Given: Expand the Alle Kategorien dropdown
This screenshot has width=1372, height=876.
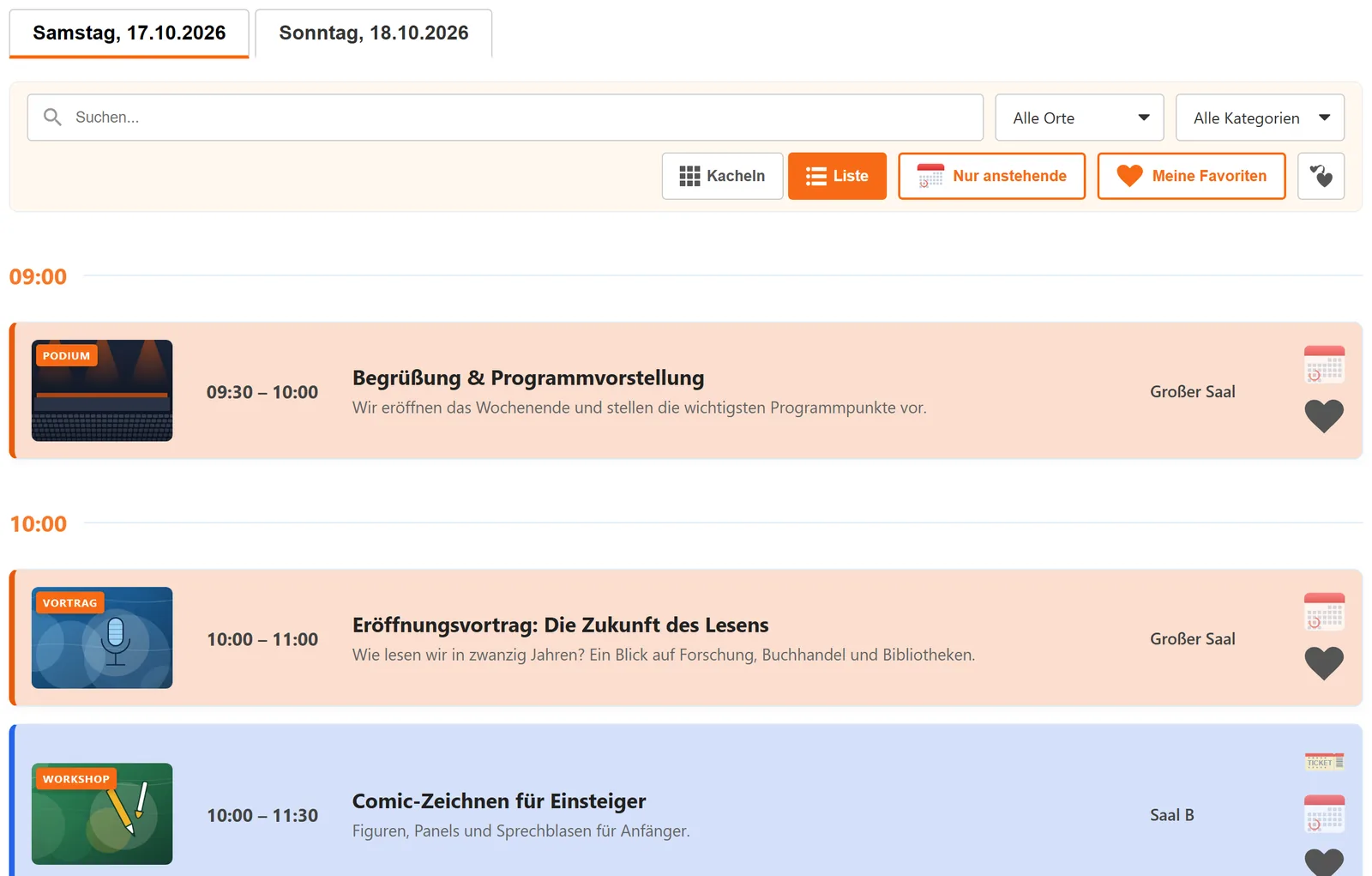Looking at the screenshot, I should [x=1260, y=118].
